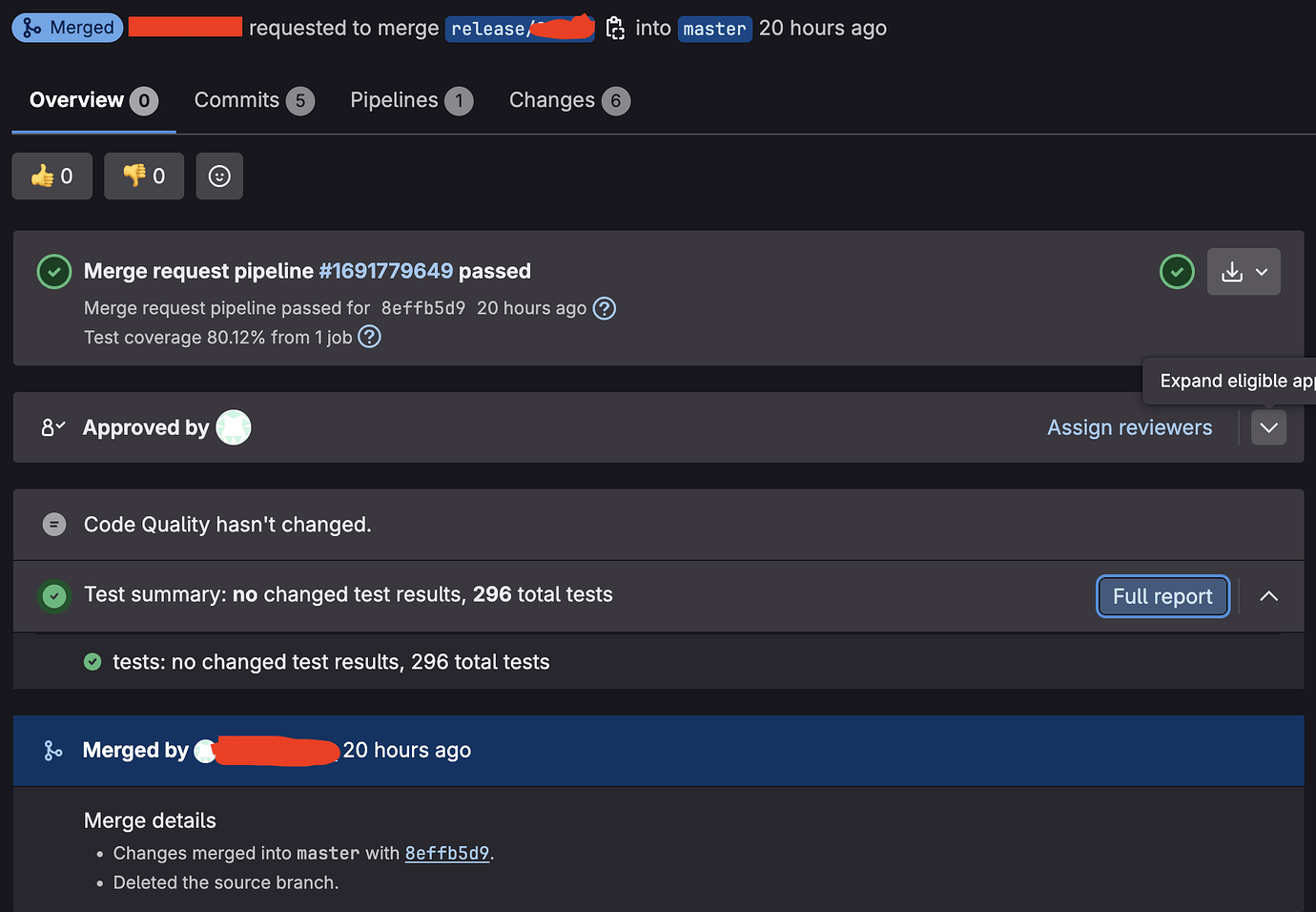
Task: Click the merge icon beside Merged by
Action: coord(53,750)
